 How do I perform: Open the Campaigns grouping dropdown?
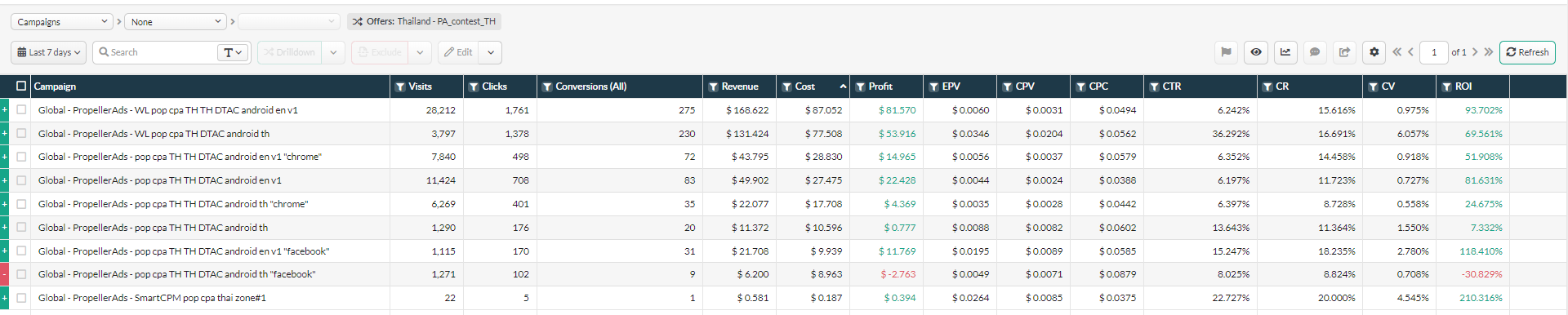61,22
